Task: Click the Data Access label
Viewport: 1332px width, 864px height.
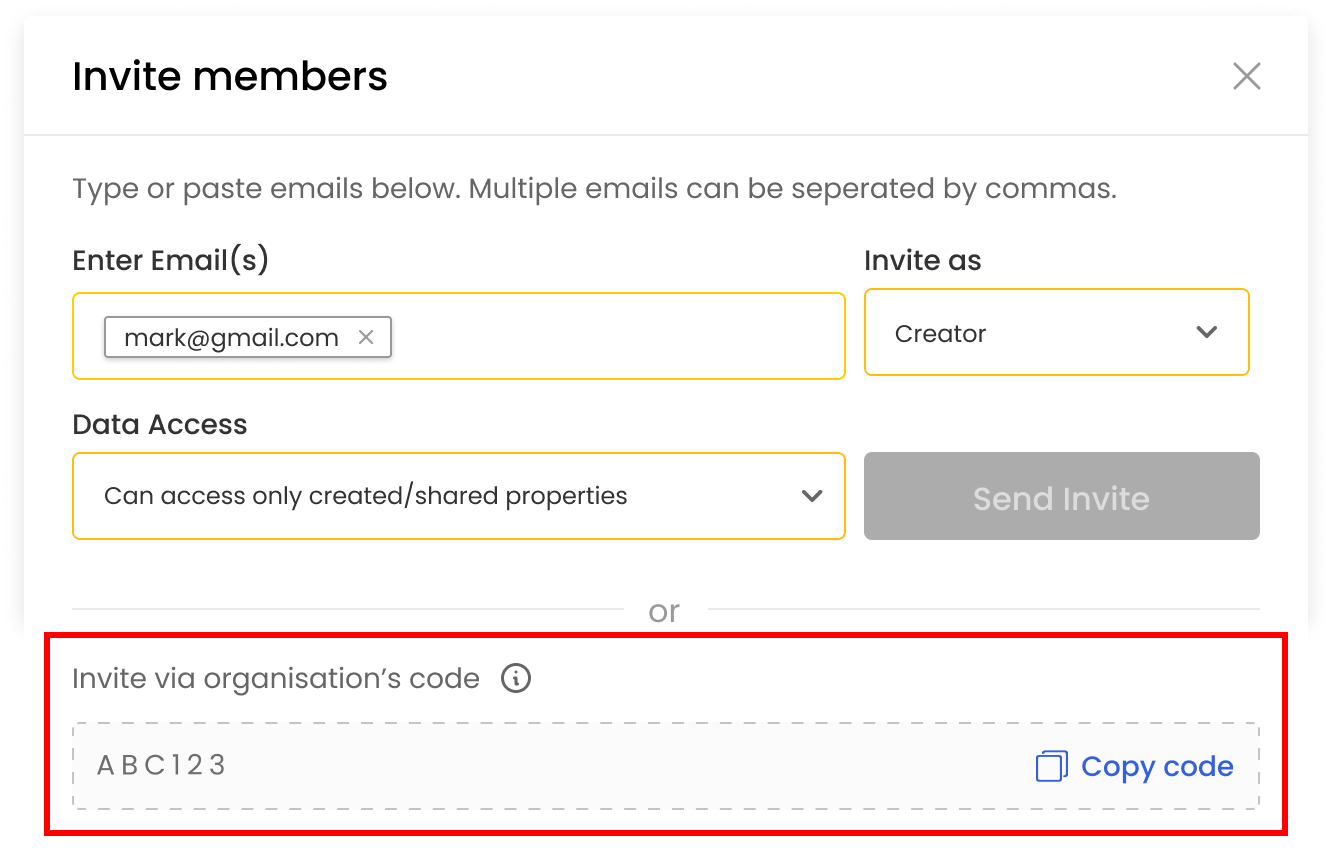Action: coord(160,424)
